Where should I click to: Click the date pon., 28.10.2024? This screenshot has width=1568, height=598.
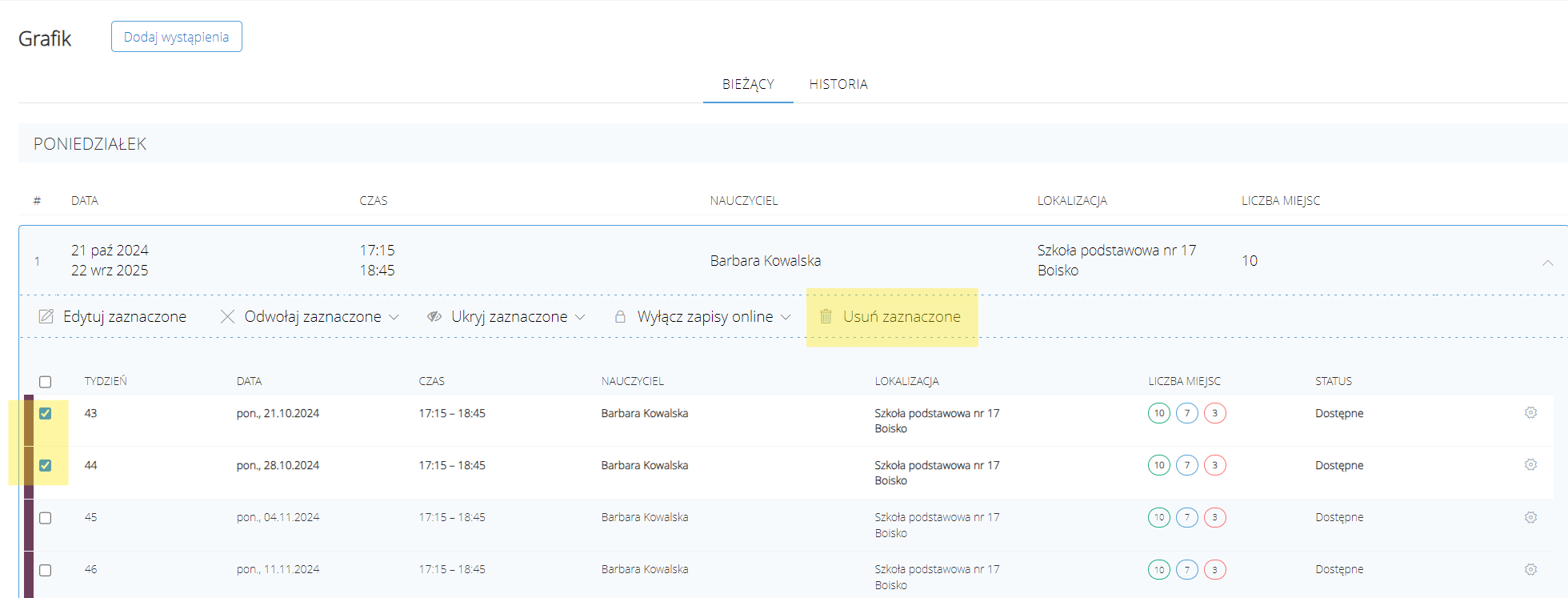pos(278,465)
